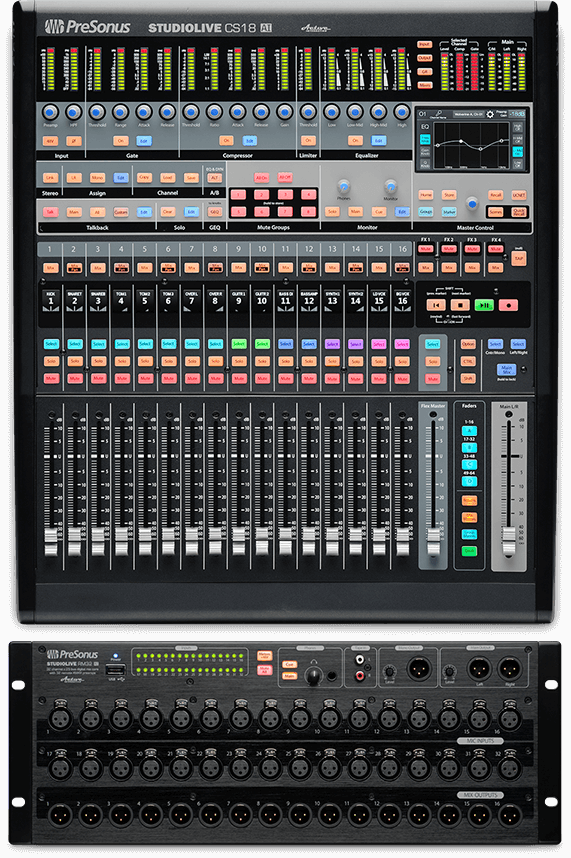Select Cue as the Monitor source
Image resolution: width=571 pixels, height=858 pixels.
tap(378, 212)
